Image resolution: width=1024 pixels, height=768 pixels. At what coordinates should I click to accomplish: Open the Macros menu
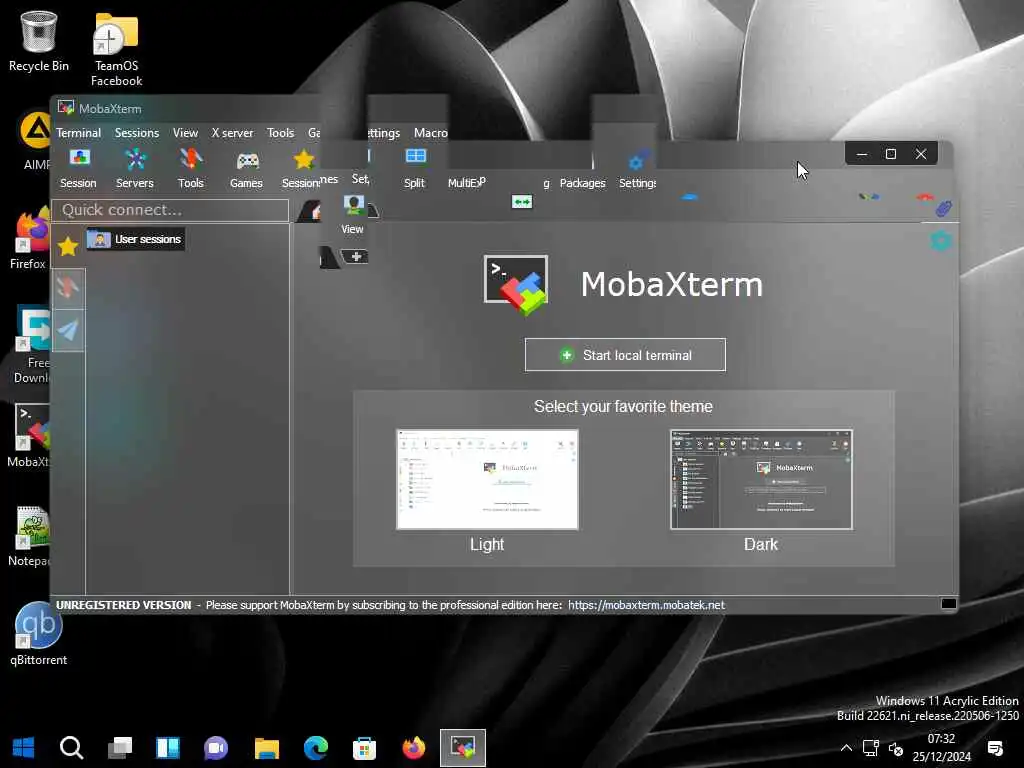click(430, 133)
